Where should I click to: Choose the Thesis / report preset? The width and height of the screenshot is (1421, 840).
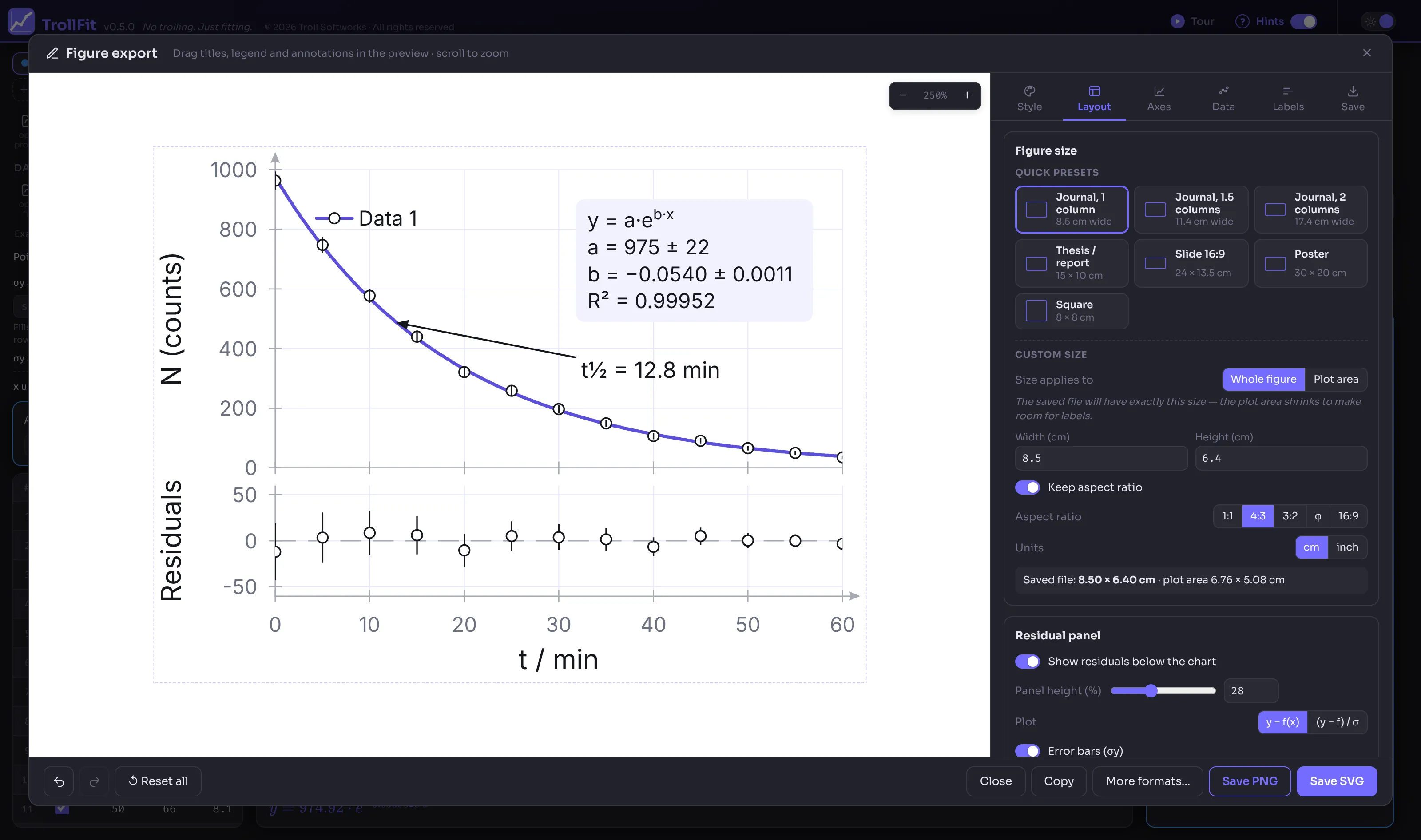point(1072,263)
